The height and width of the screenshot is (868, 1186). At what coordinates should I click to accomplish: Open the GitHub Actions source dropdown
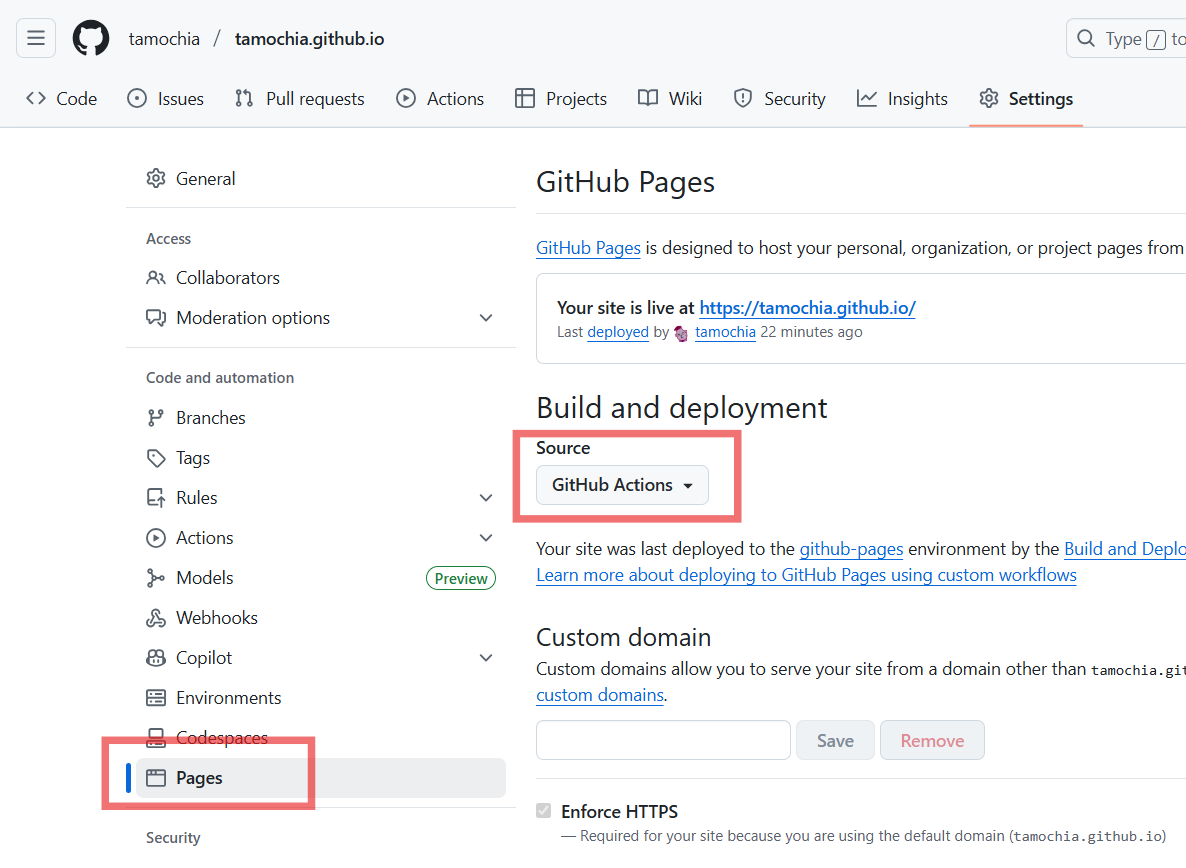point(622,485)
